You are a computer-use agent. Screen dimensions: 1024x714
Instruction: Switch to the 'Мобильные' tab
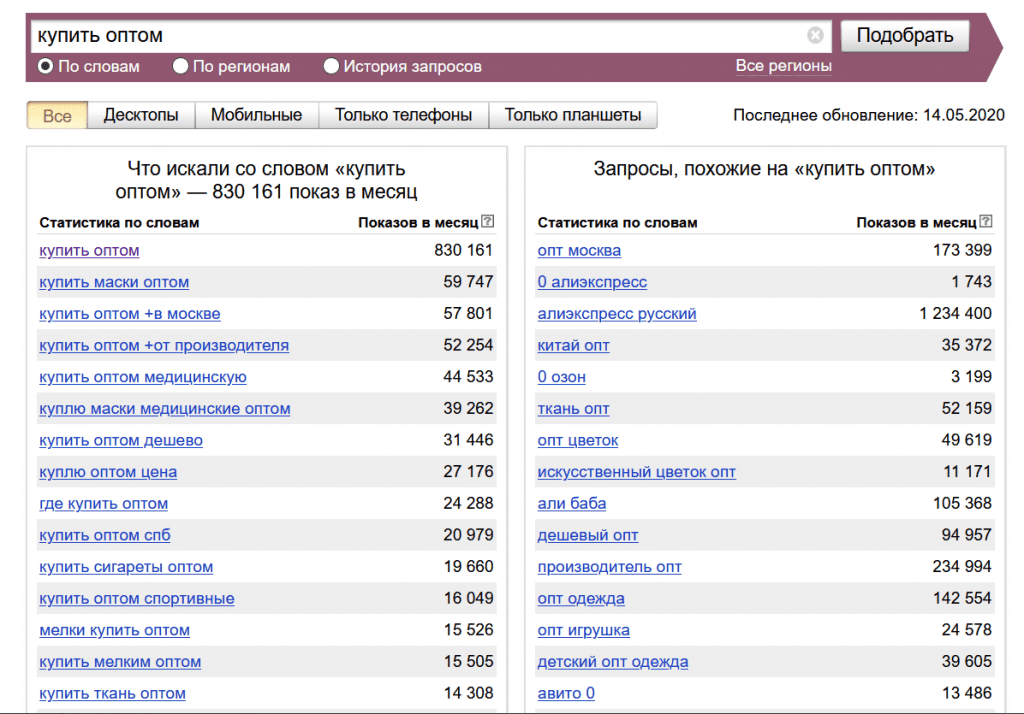pos(256,115)
